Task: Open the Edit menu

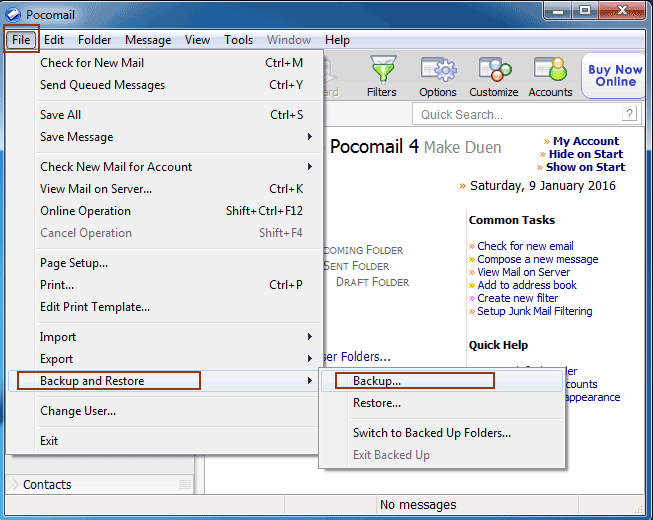Action: (54, 40)
